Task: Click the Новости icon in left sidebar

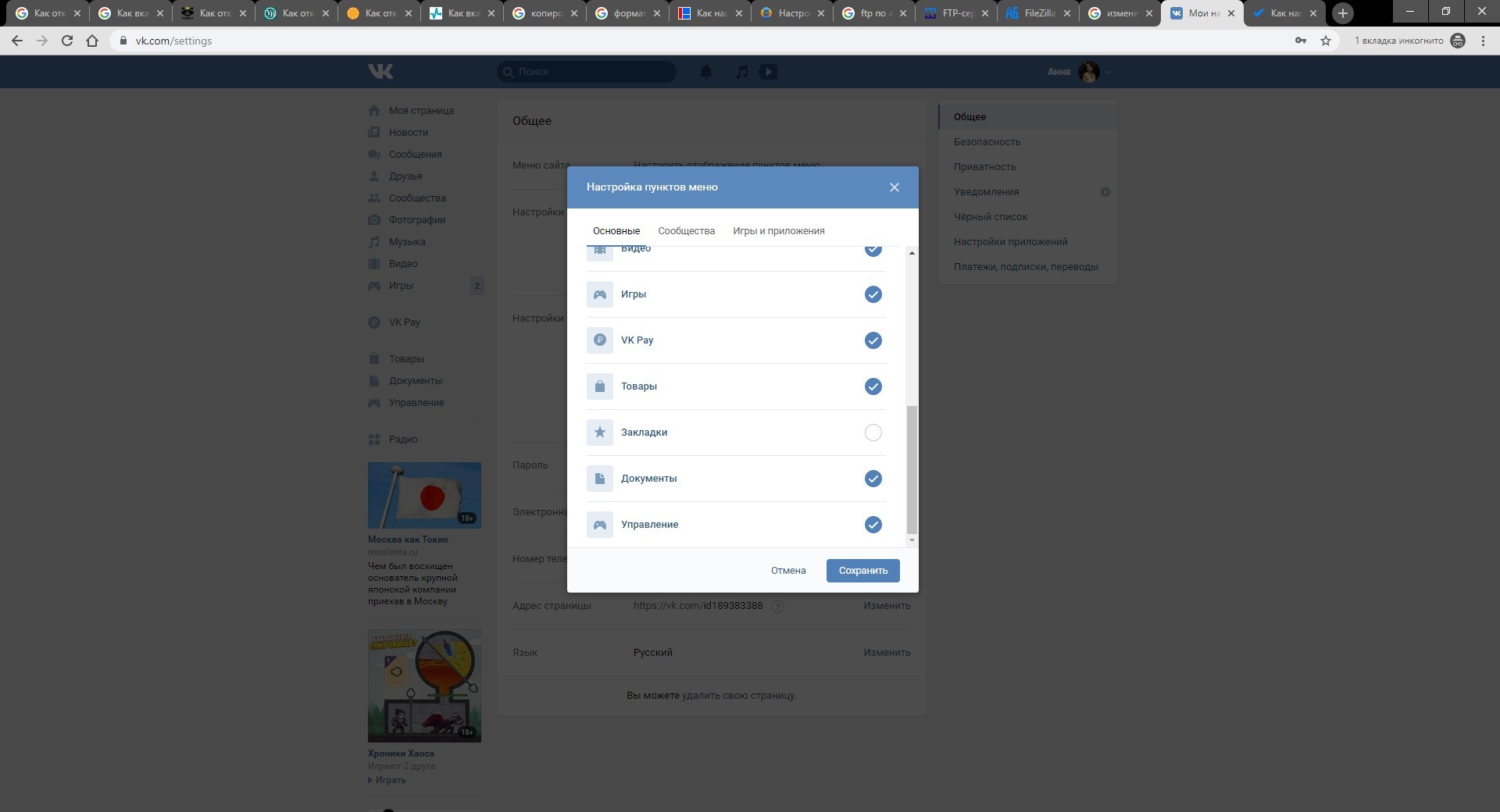Action: (x=374, y=133)
